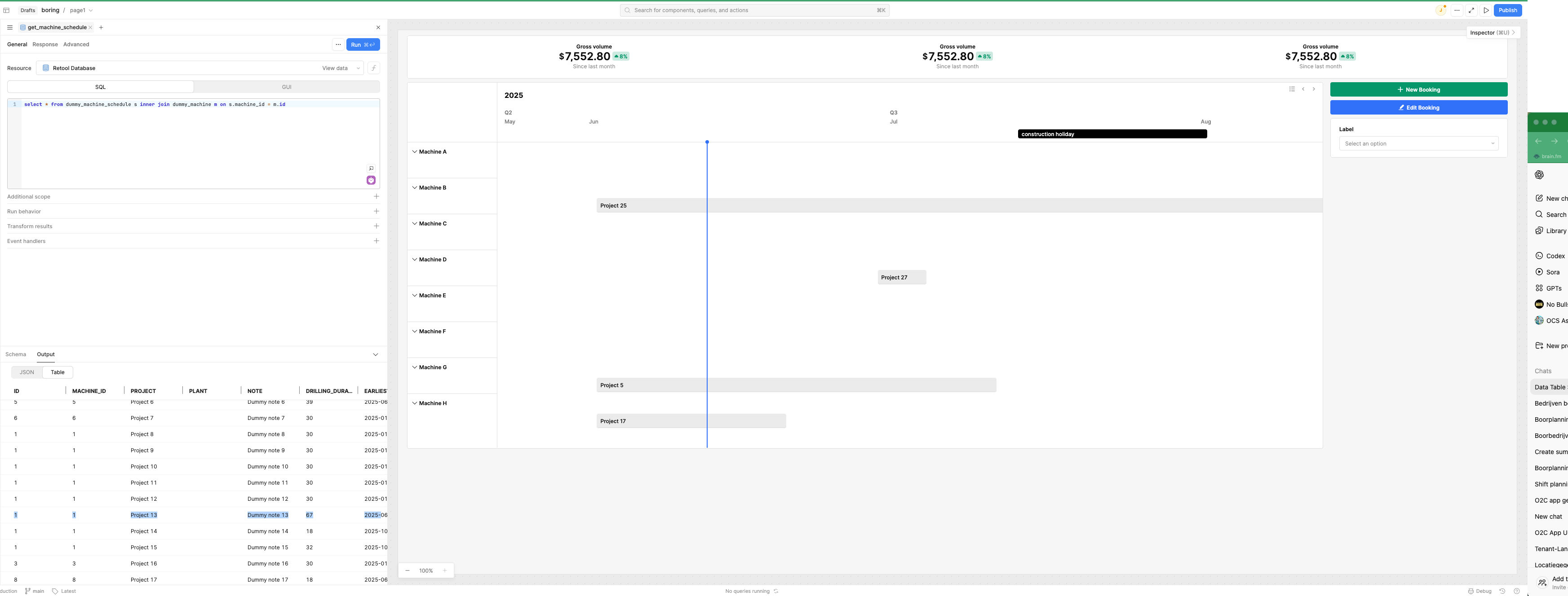This screenshot has height=596, width=1568.
Task: Focus the components search field
Action: coord(755,10)
